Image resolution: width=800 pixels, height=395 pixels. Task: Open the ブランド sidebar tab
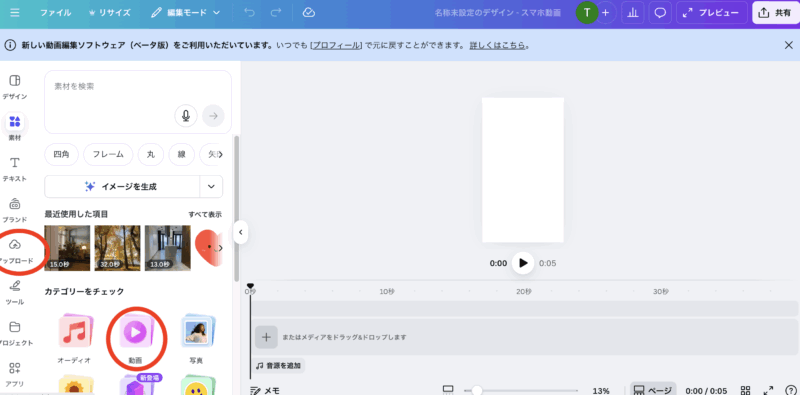pos(15,210)
